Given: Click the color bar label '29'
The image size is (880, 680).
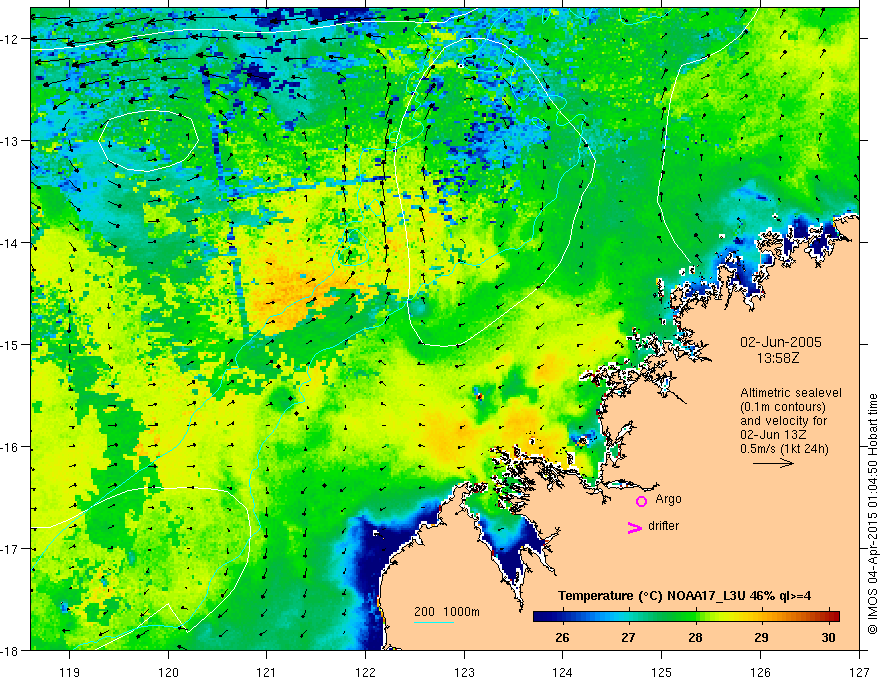Looking at the screenshot, I should tap(761, 638).
